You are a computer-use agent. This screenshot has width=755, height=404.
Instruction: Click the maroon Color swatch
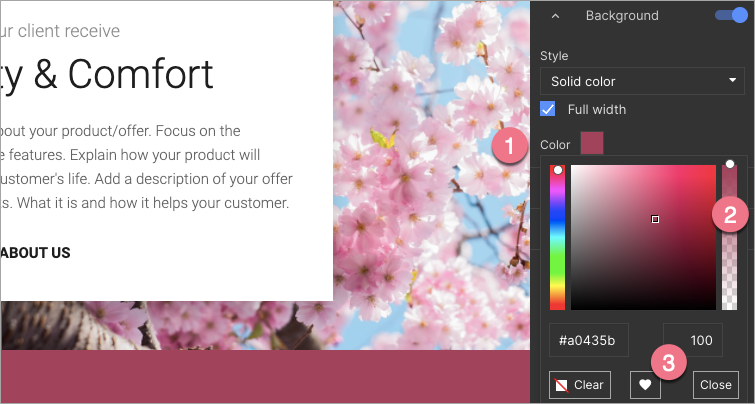coord(592,144)
